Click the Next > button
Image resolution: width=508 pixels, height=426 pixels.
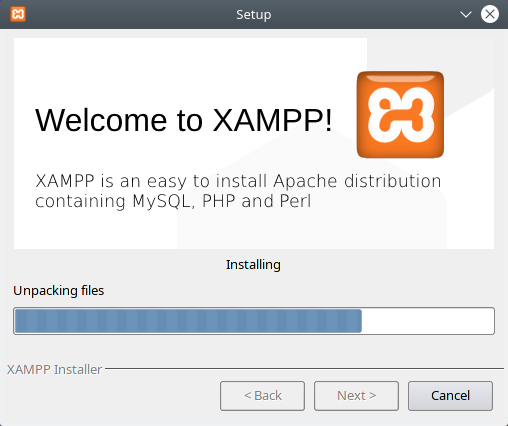356,396
